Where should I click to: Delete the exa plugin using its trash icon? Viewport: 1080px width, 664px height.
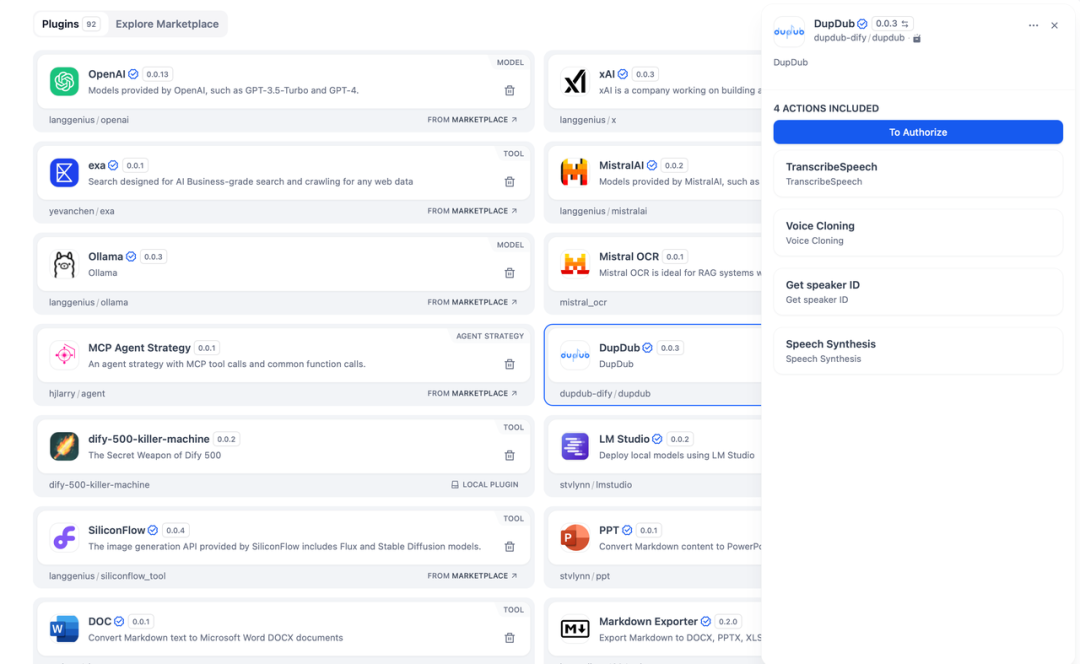click(x=510, y=181)
